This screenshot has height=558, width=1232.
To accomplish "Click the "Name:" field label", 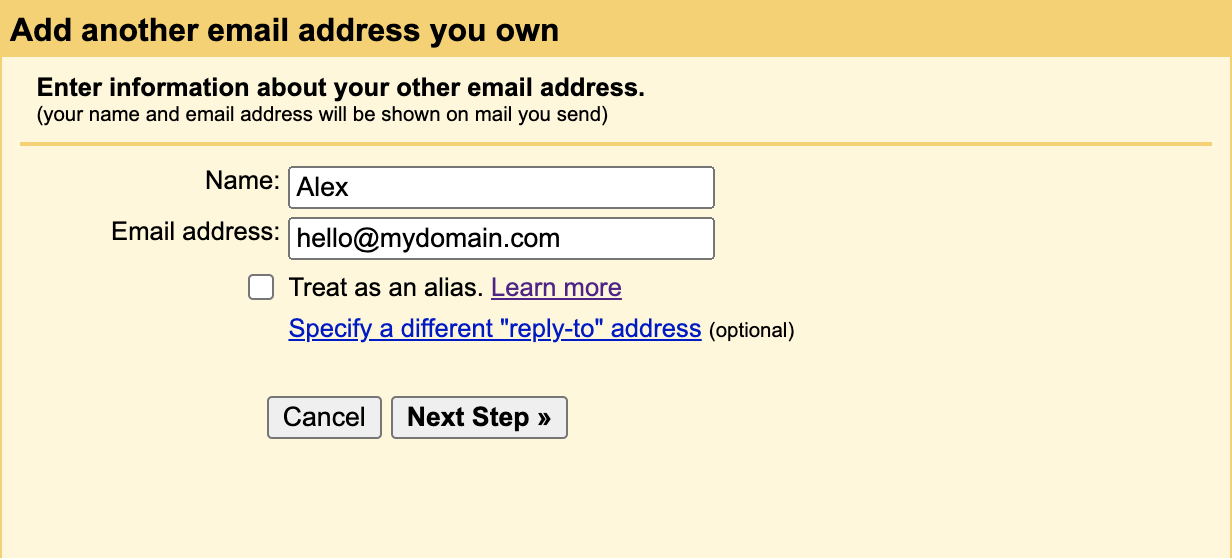I will [x=243, y=181].
